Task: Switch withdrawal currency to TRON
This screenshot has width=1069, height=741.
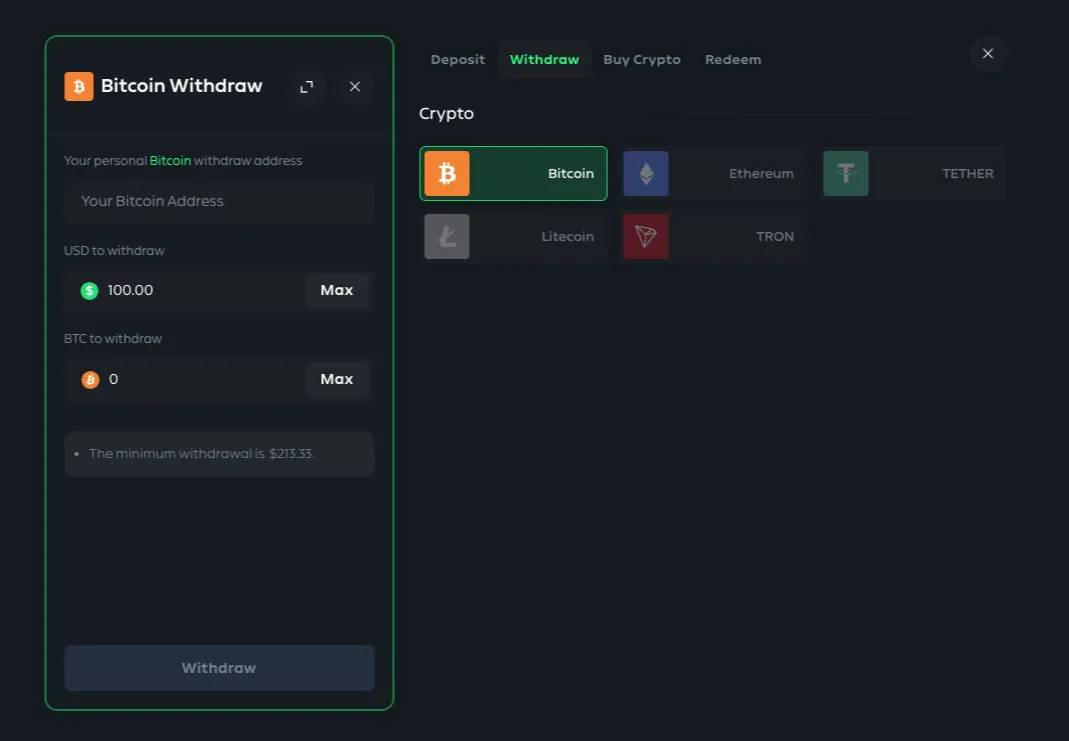Action: click(713, 236)
